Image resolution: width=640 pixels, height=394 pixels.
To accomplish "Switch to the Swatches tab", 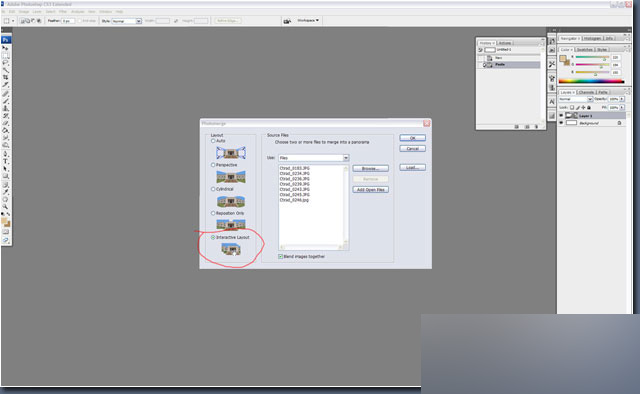I will tap(584, 49).
